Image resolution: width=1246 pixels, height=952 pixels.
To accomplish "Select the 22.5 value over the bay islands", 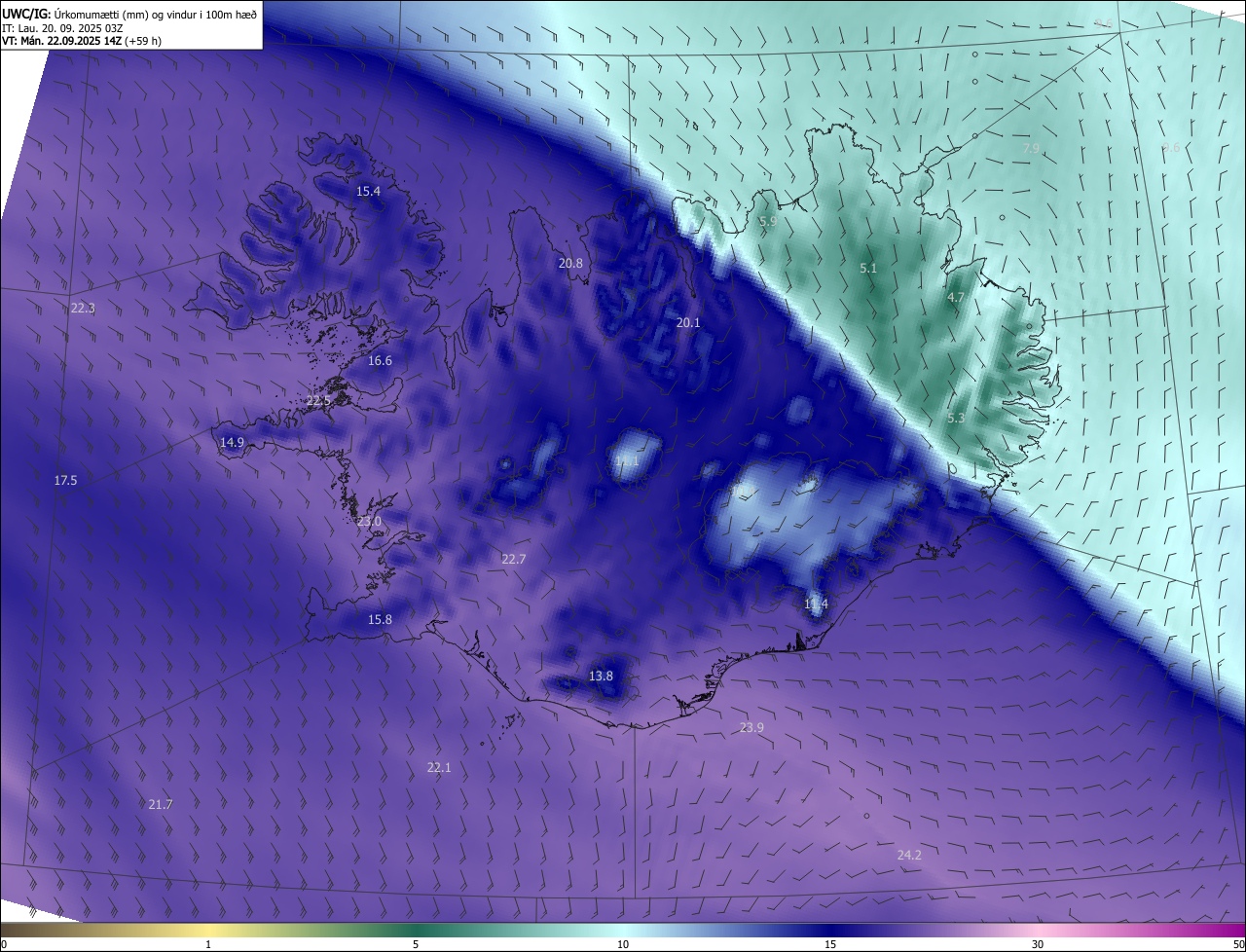I will click(x=318, y=401).
